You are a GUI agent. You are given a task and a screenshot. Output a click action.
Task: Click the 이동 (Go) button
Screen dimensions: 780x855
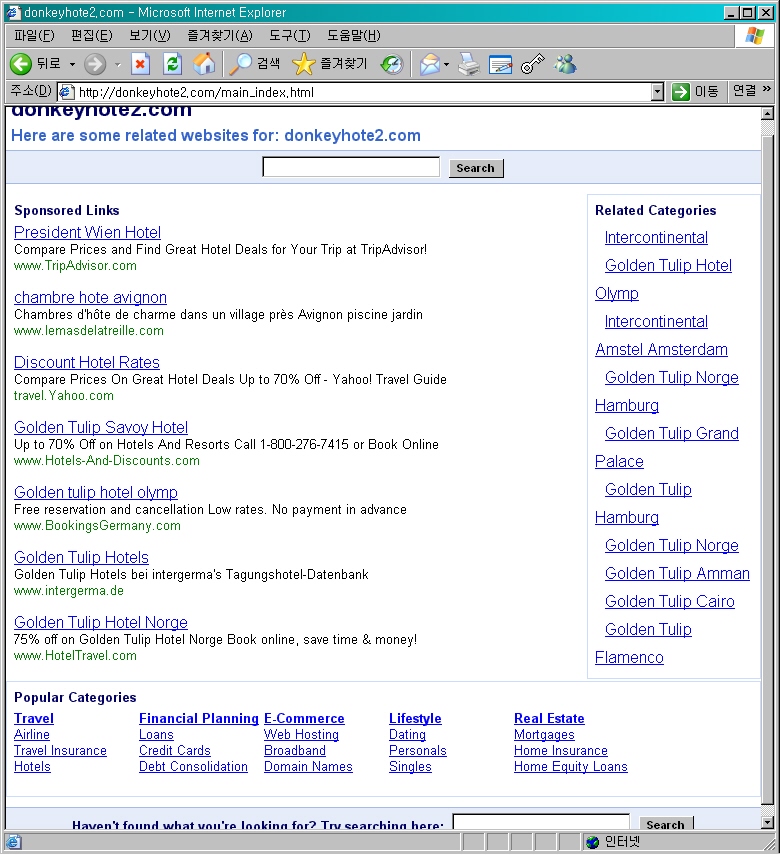pyautogui.click(x=696, y=92)
